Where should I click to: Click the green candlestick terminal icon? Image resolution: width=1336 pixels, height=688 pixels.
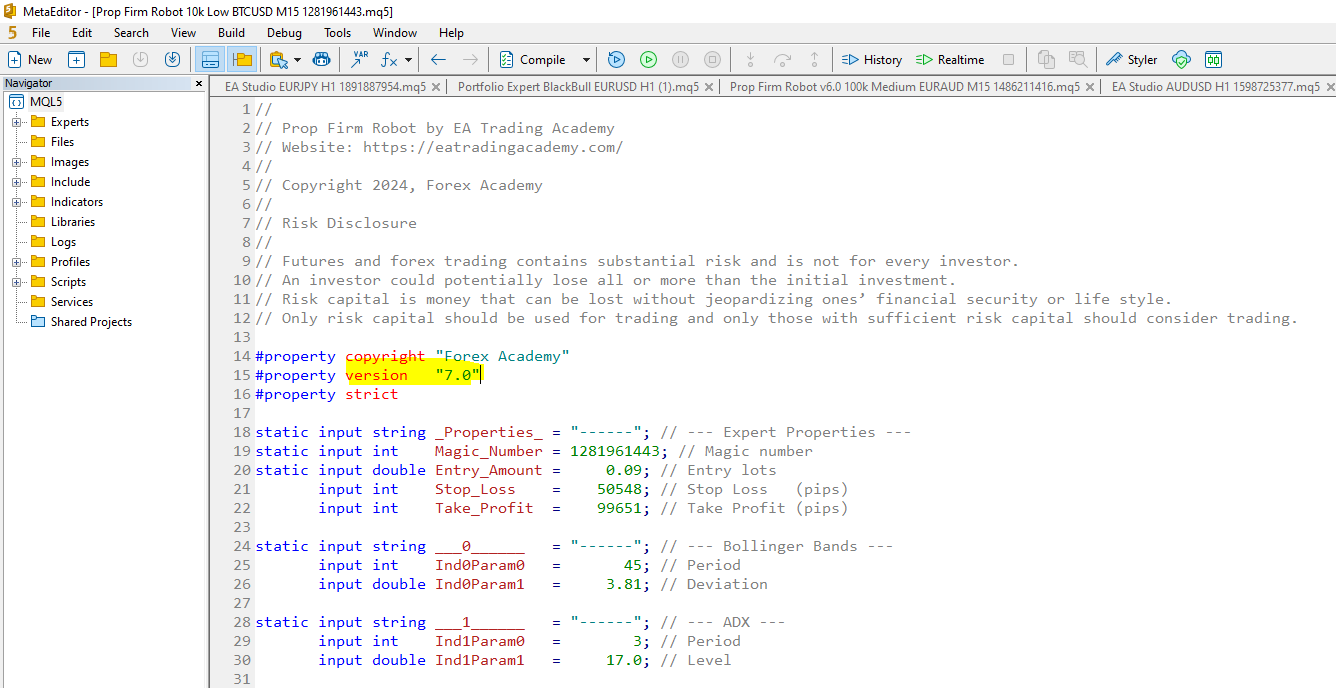pyautogui.click(x=1213, y=60)
